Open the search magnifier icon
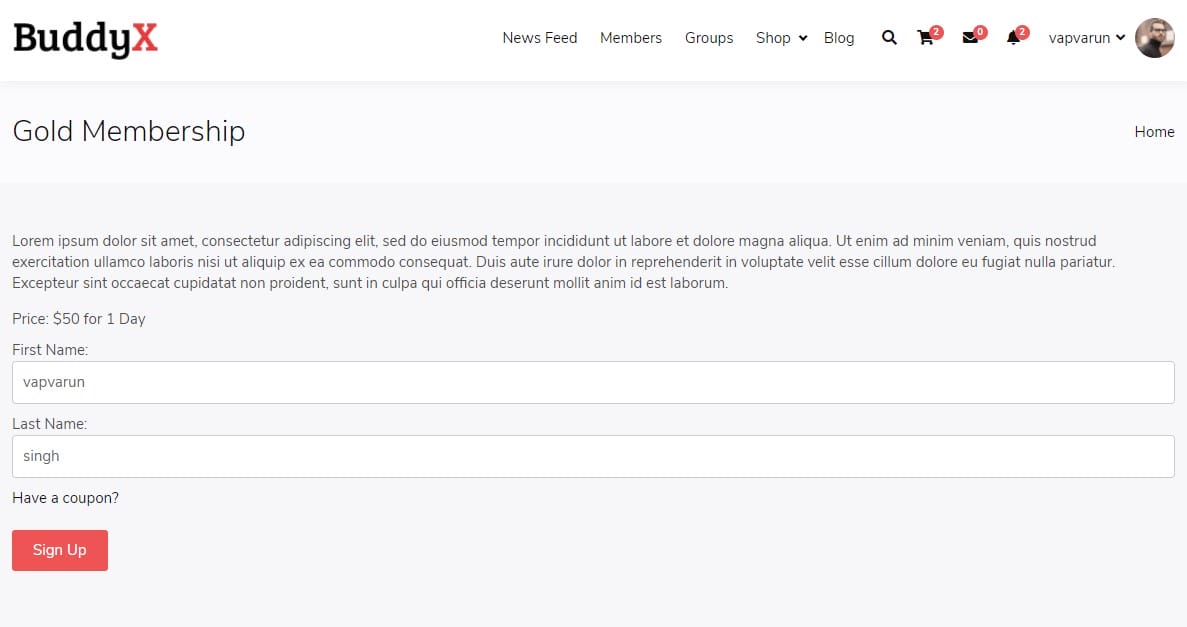Screen dimensions: 1187x627 (889, 38)
